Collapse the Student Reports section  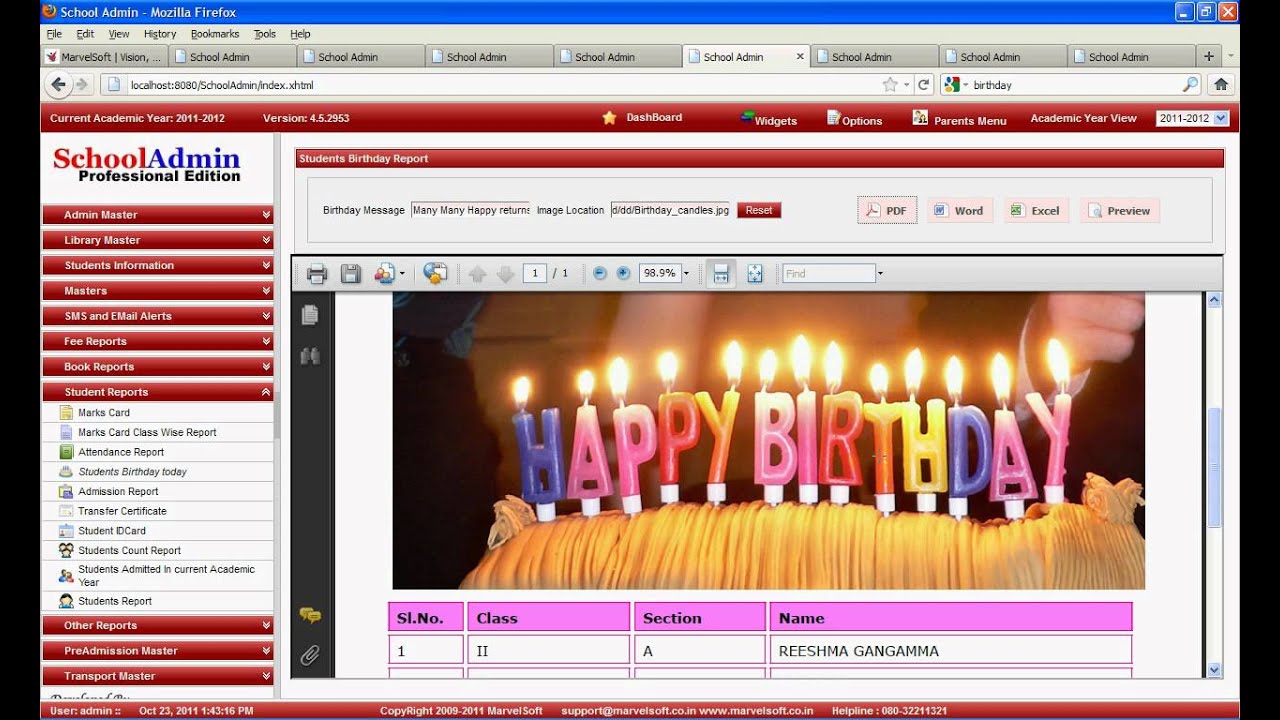[157, 392]
